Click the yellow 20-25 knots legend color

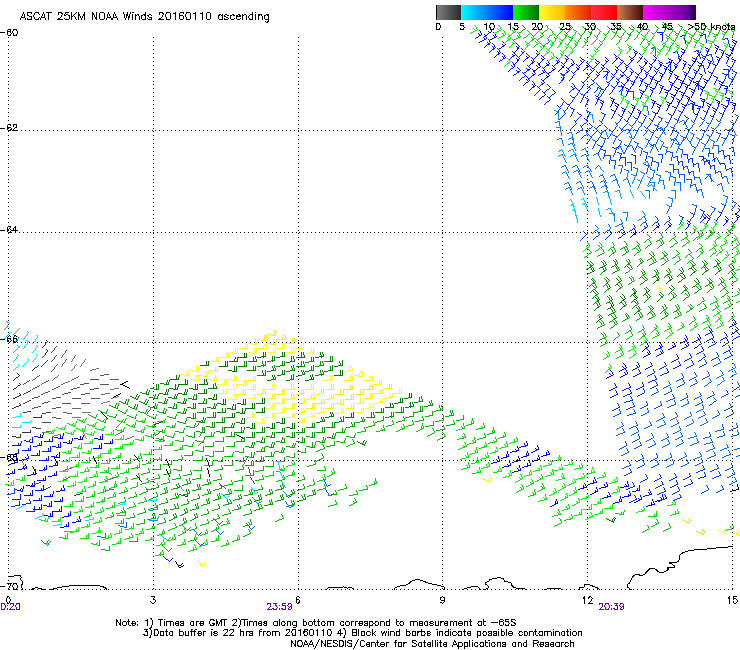pyautogui.click(x=552, y=12)
